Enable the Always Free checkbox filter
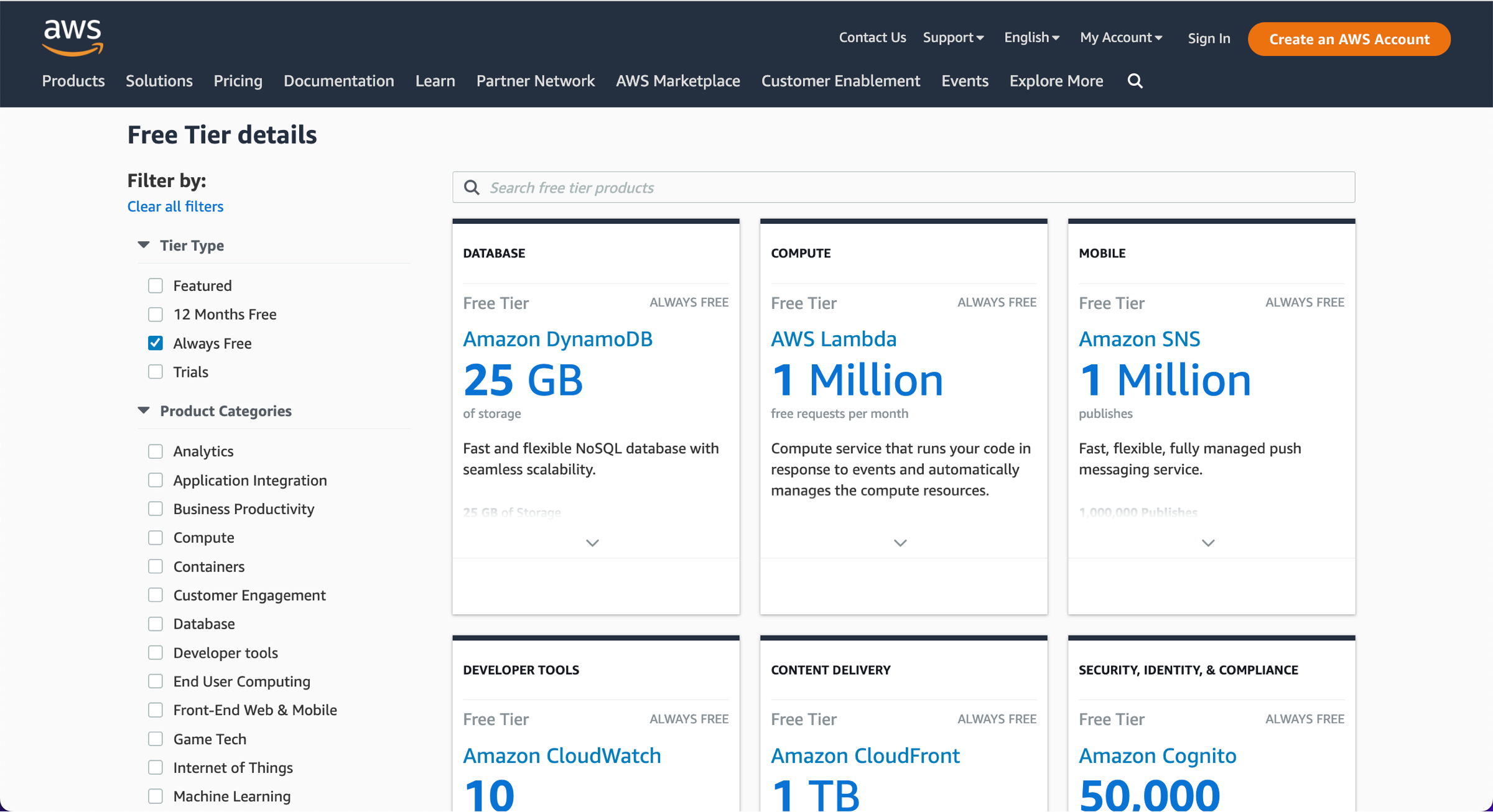Screen dimensions: 1493x812 tap(156, 342)
